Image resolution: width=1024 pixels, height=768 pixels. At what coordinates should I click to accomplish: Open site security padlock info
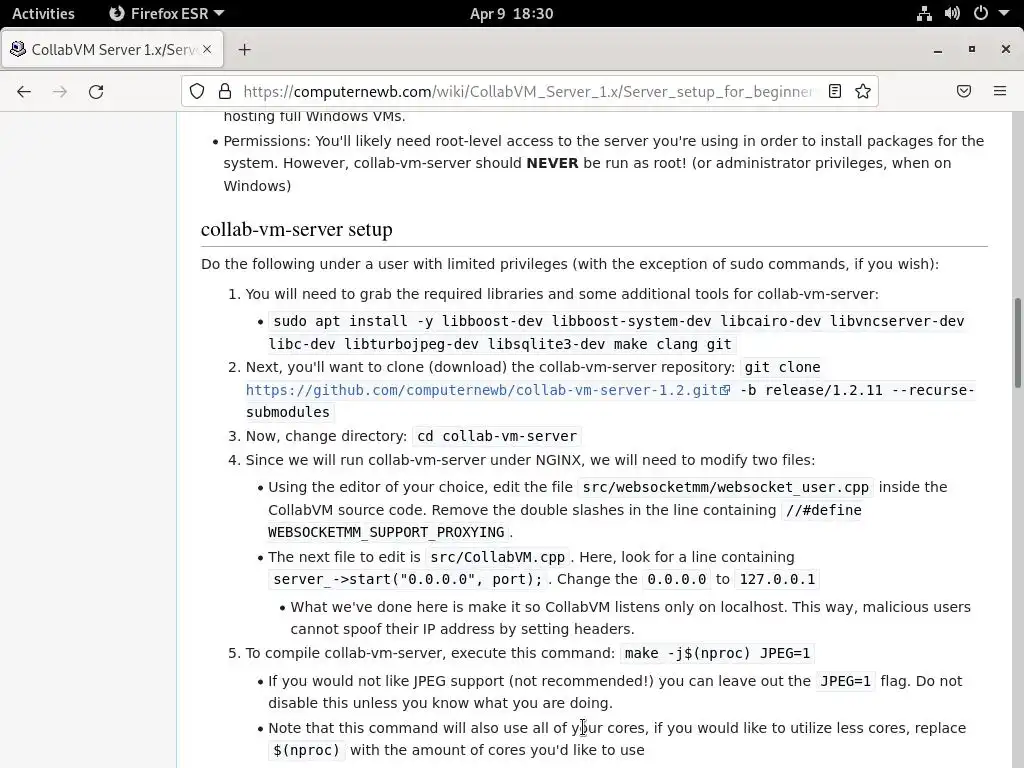[225, 91]
